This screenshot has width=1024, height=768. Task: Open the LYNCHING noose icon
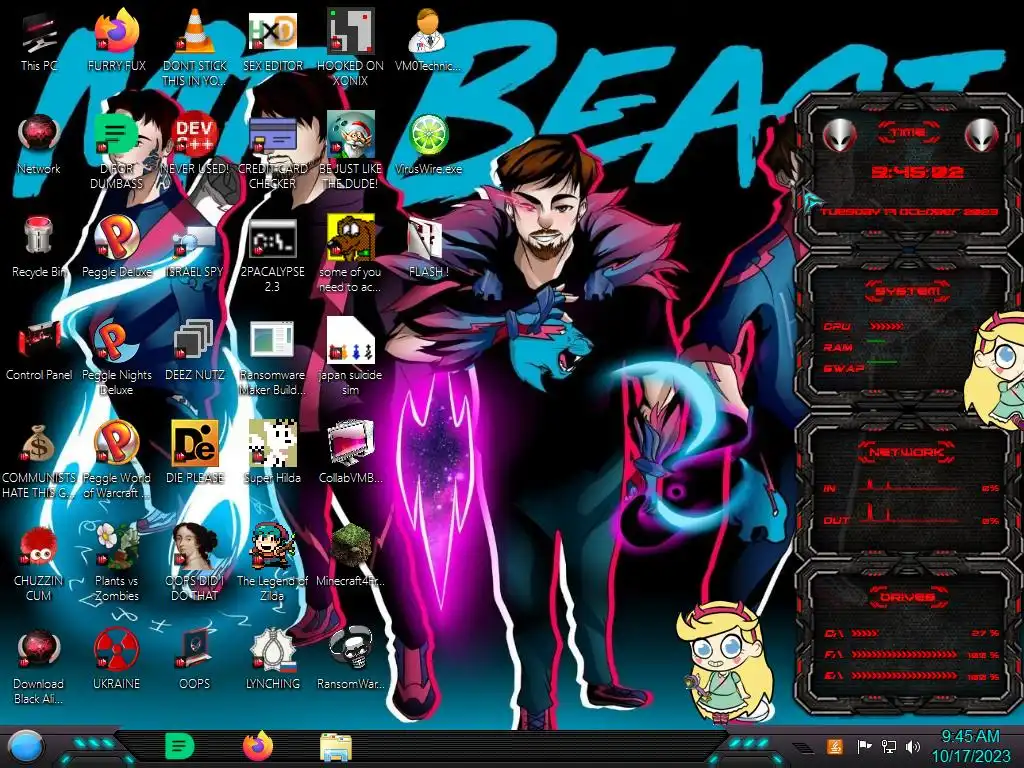272,649
